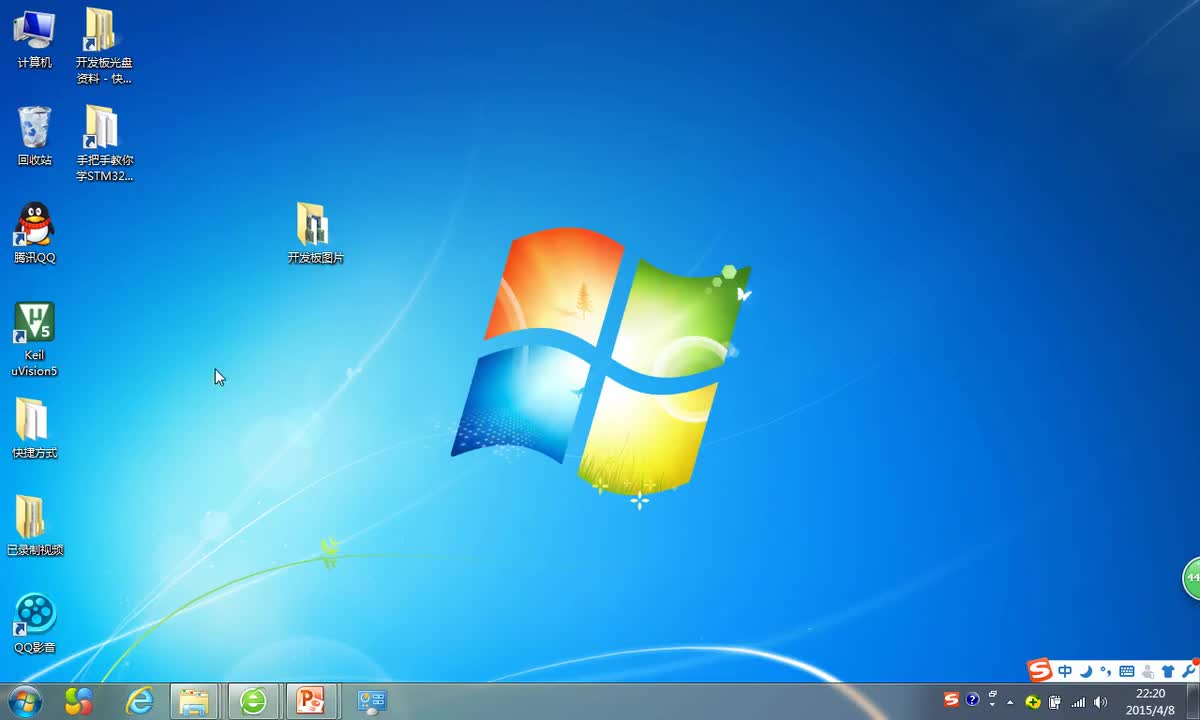
Task: Open the power battery plug tray icon
Action: pyautogui.click(x=1055, y=702)
